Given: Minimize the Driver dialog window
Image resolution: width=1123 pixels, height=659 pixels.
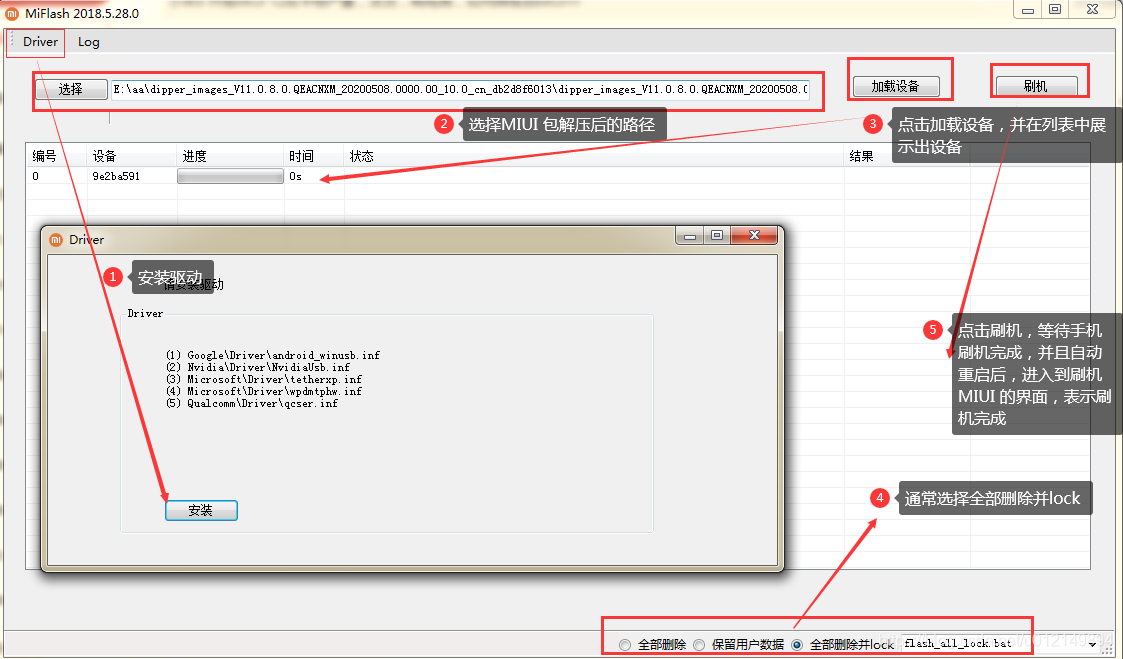Looking at the screenshot, I should [690, 236].
